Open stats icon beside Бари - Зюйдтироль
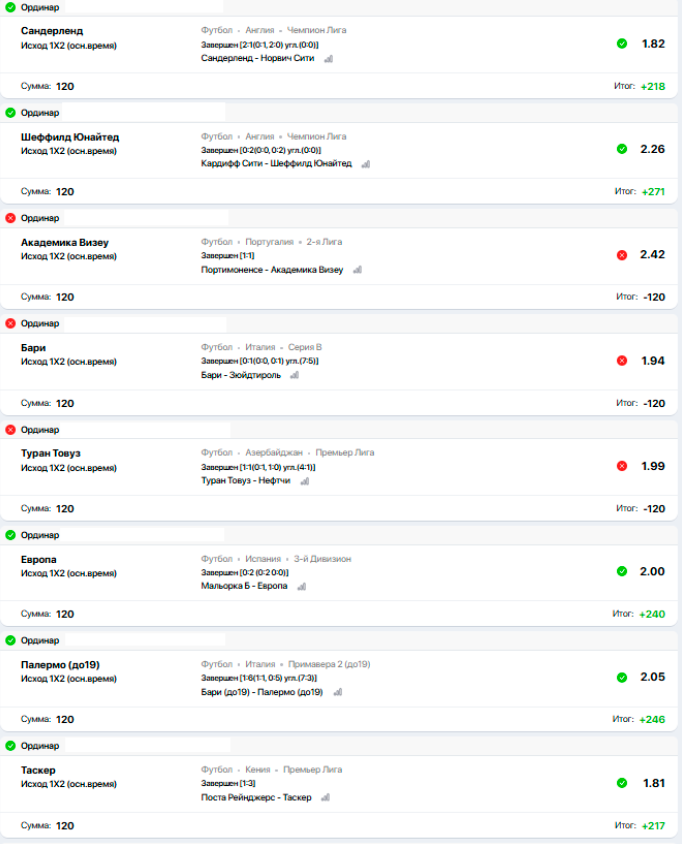Image resolution: width=682 pixels, height=844 pixels. click(294, 376)
